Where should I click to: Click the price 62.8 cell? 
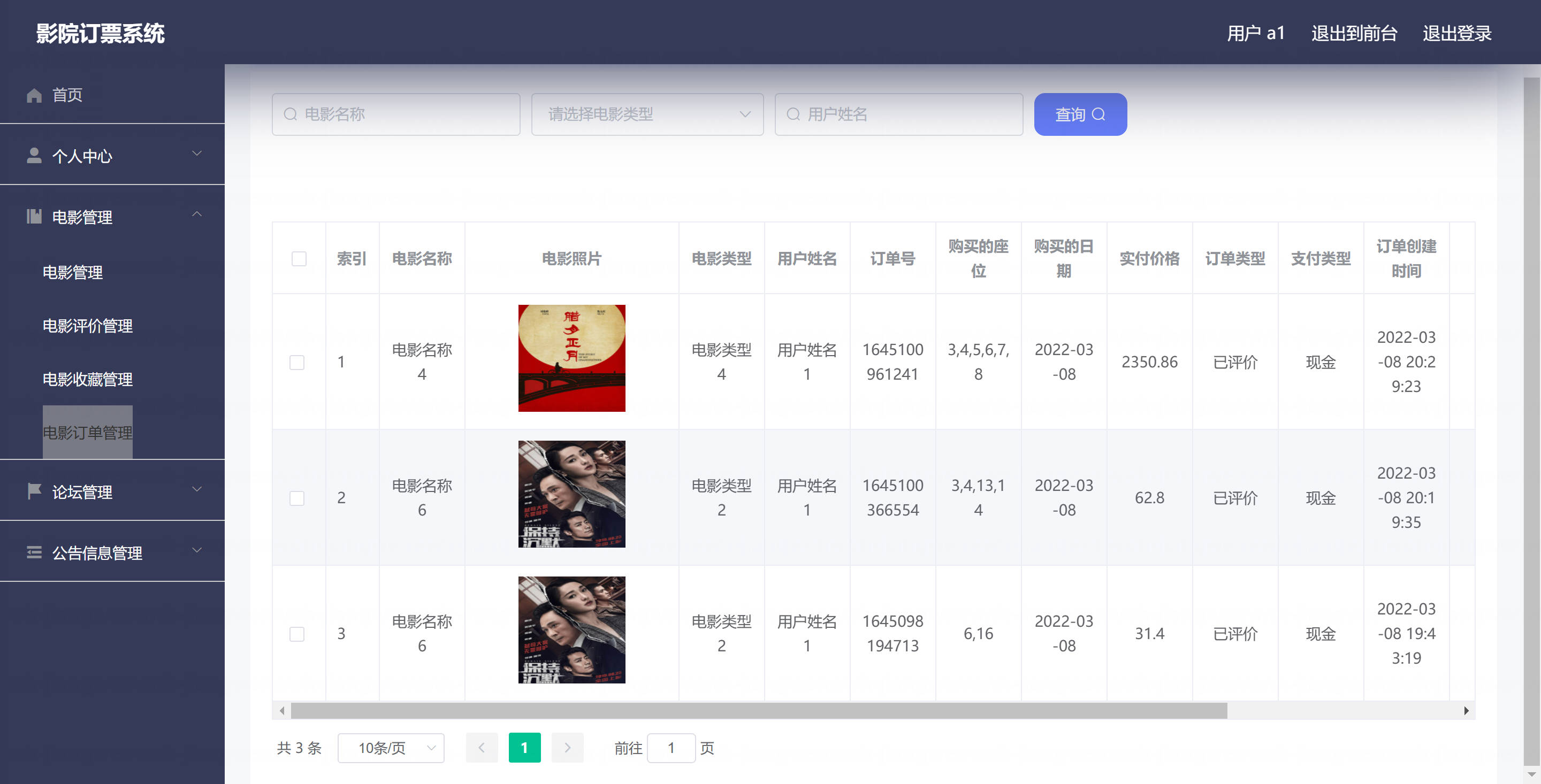point(1149,497)
